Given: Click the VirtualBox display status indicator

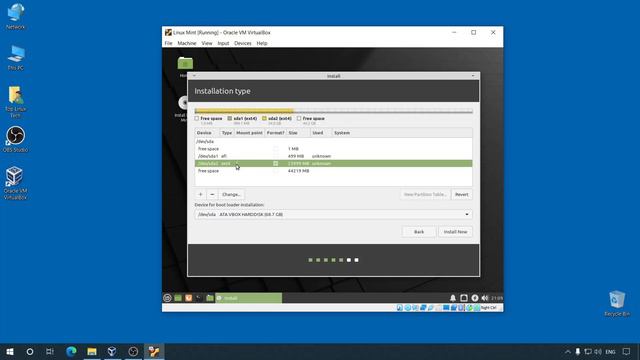Looking at the screenshot, I should 446,308.
